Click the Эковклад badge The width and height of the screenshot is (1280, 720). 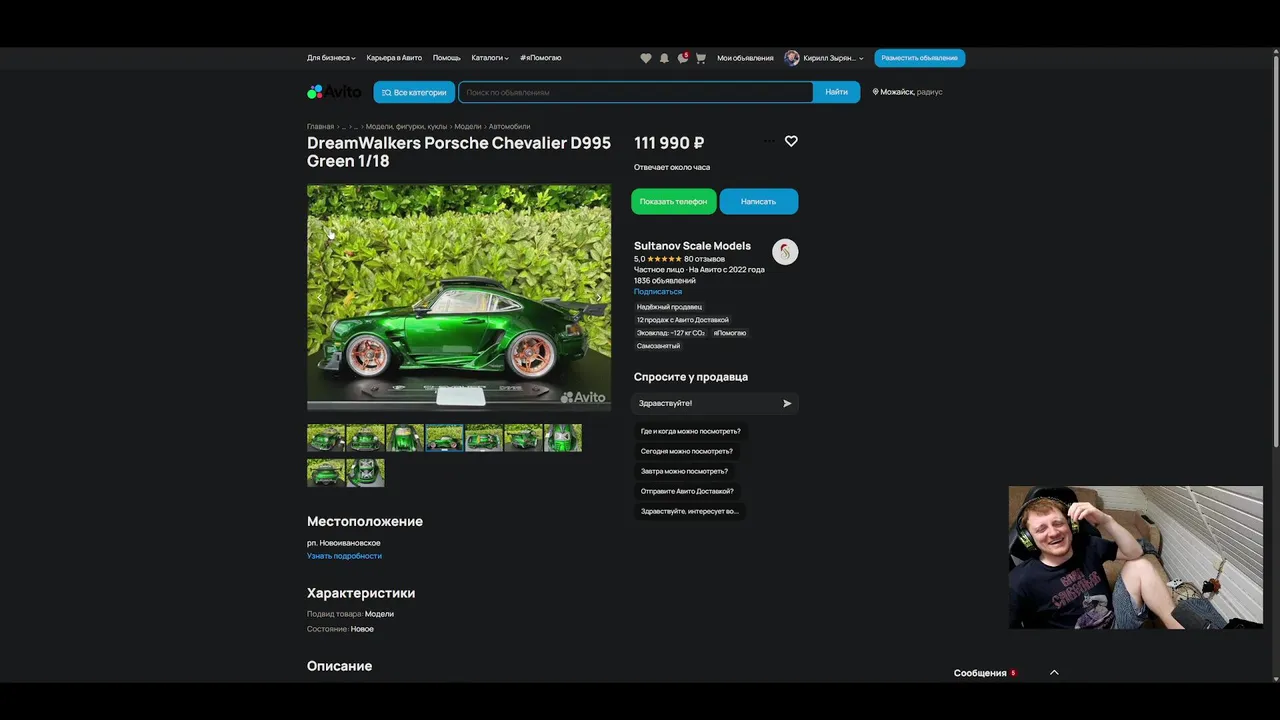click(671, 333)
